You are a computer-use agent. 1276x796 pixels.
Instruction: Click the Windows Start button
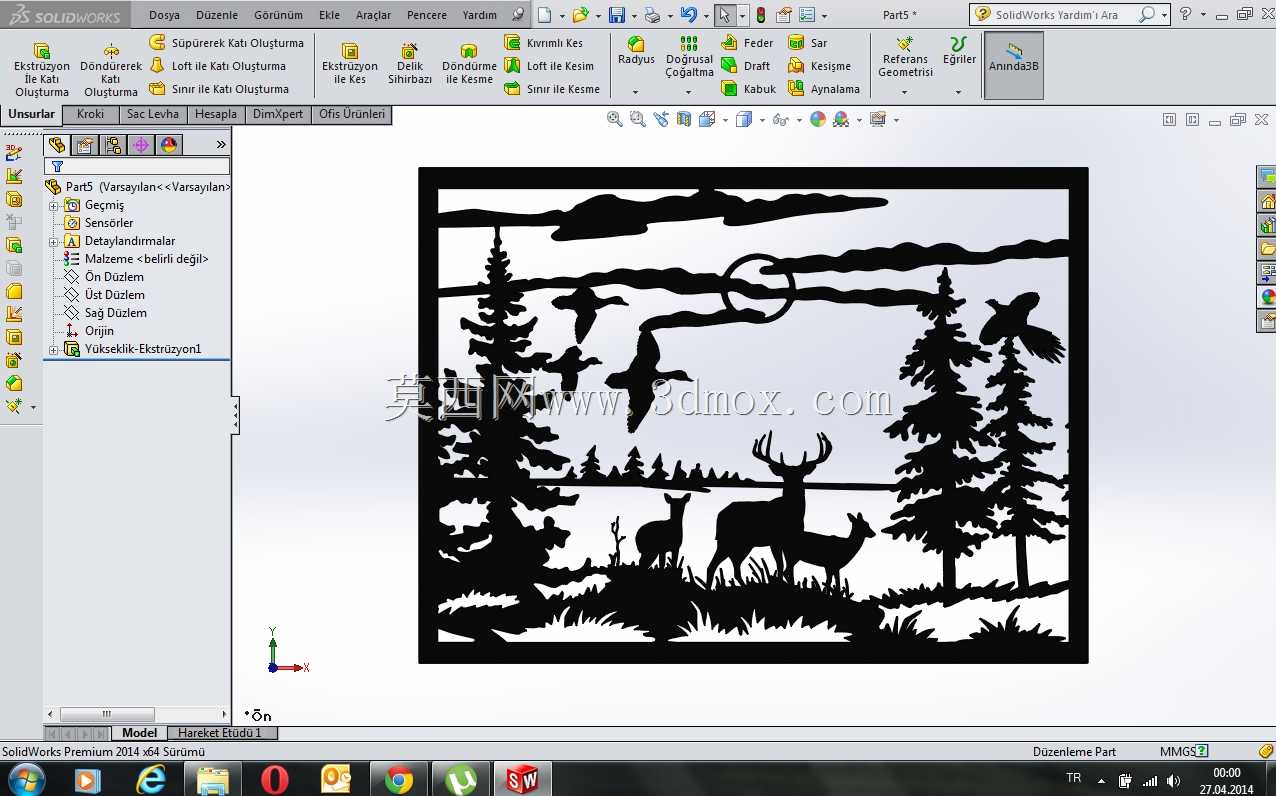click(26, 779)
